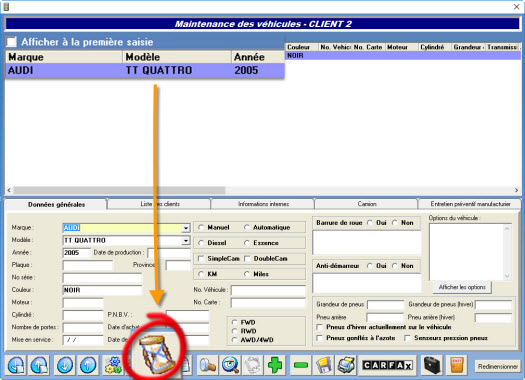Expand the Marque dropdown
The width and height of the screenshot is (525, 380).
tap(186, 228)
